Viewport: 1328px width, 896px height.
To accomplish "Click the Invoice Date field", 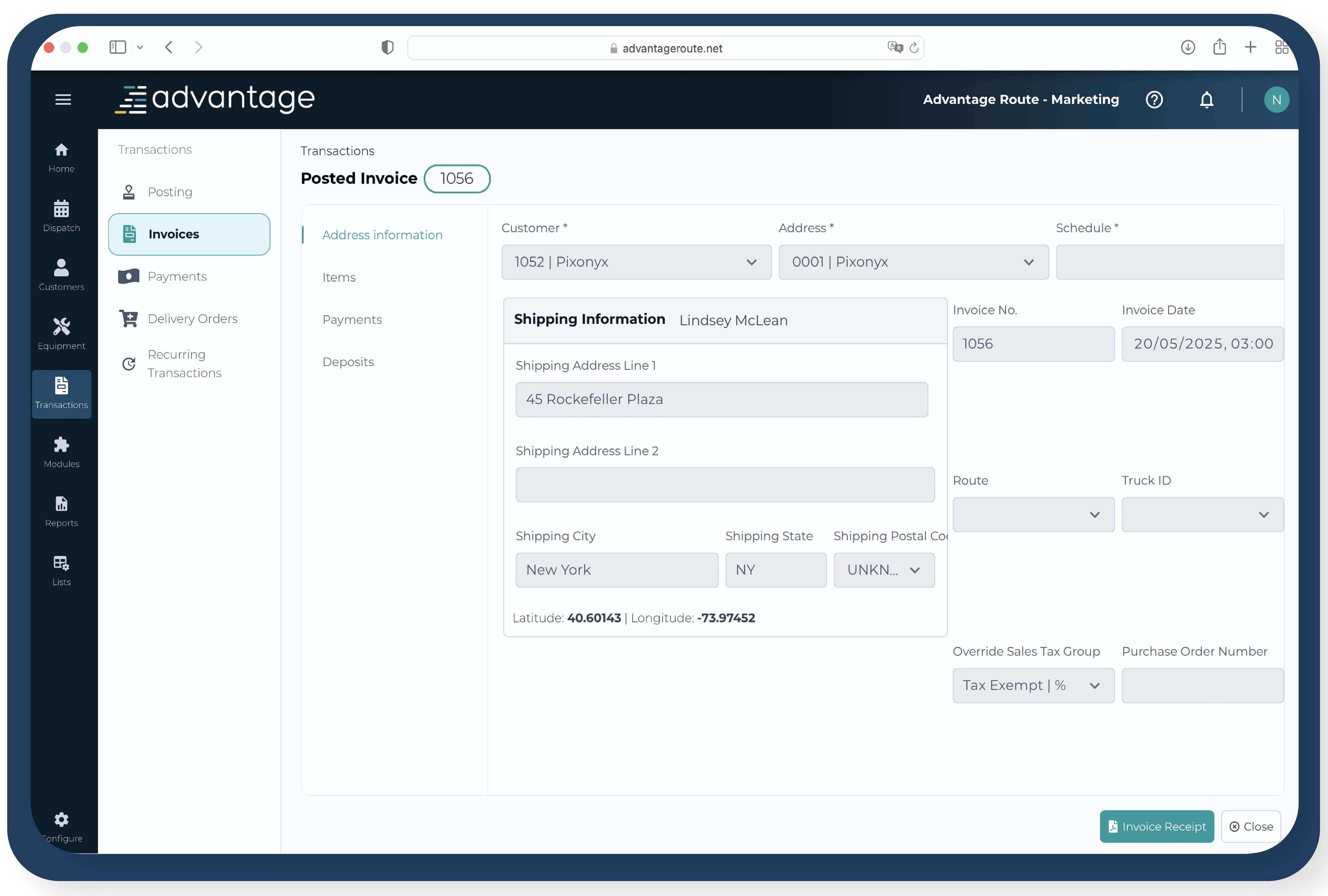I will coord(1202,344).
